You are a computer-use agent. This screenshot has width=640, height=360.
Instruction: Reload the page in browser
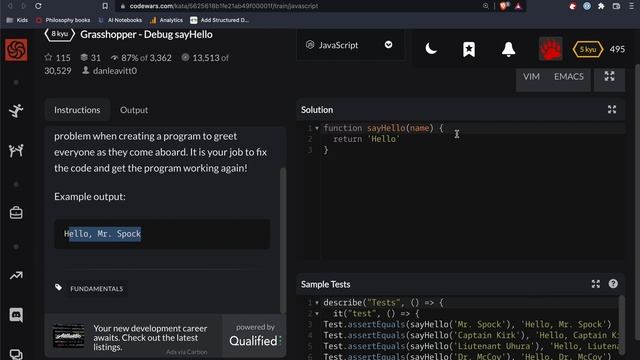coord(38,6)
